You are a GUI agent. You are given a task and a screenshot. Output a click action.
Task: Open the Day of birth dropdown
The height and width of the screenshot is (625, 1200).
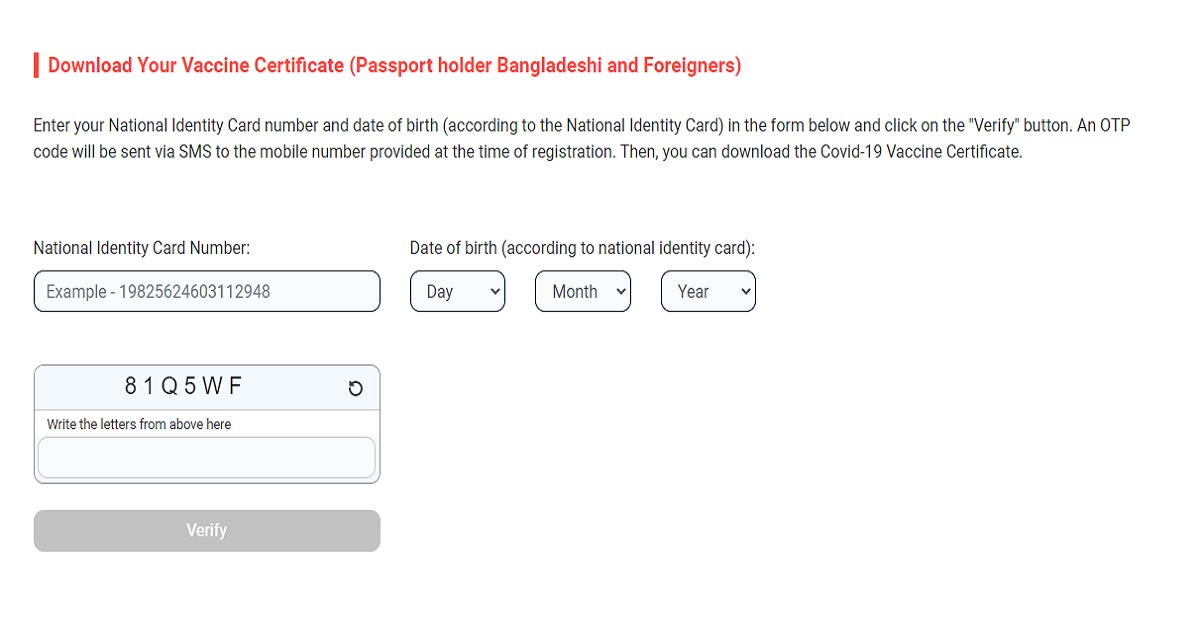point(458,291)
